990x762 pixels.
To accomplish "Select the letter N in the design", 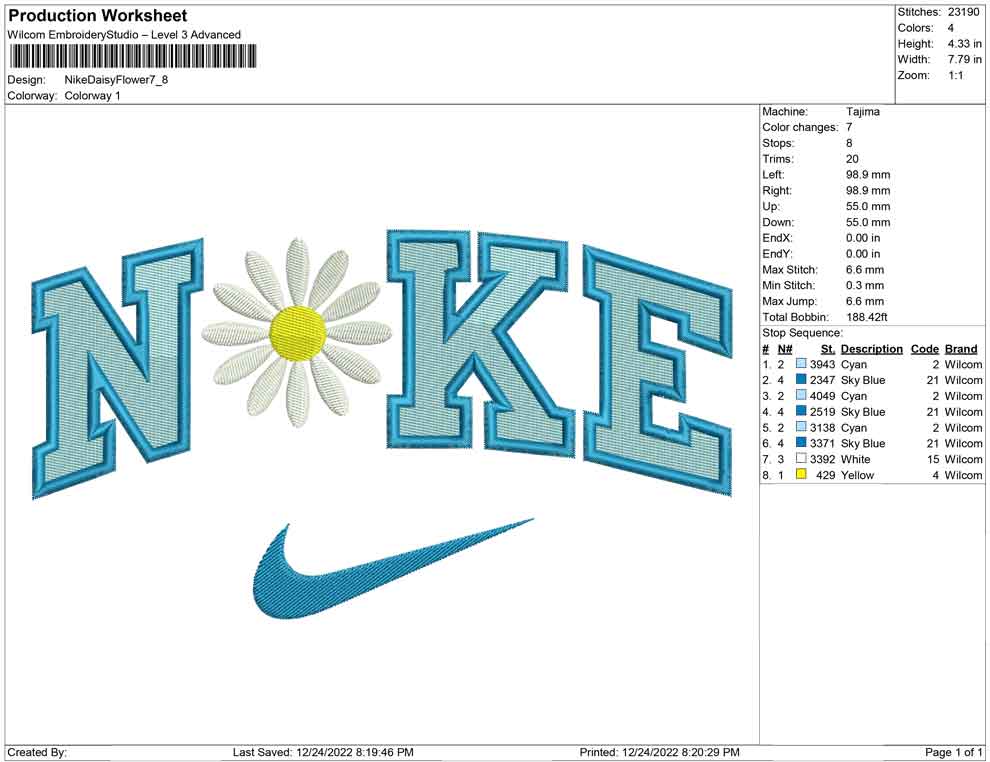I will [x=118, y=368].
